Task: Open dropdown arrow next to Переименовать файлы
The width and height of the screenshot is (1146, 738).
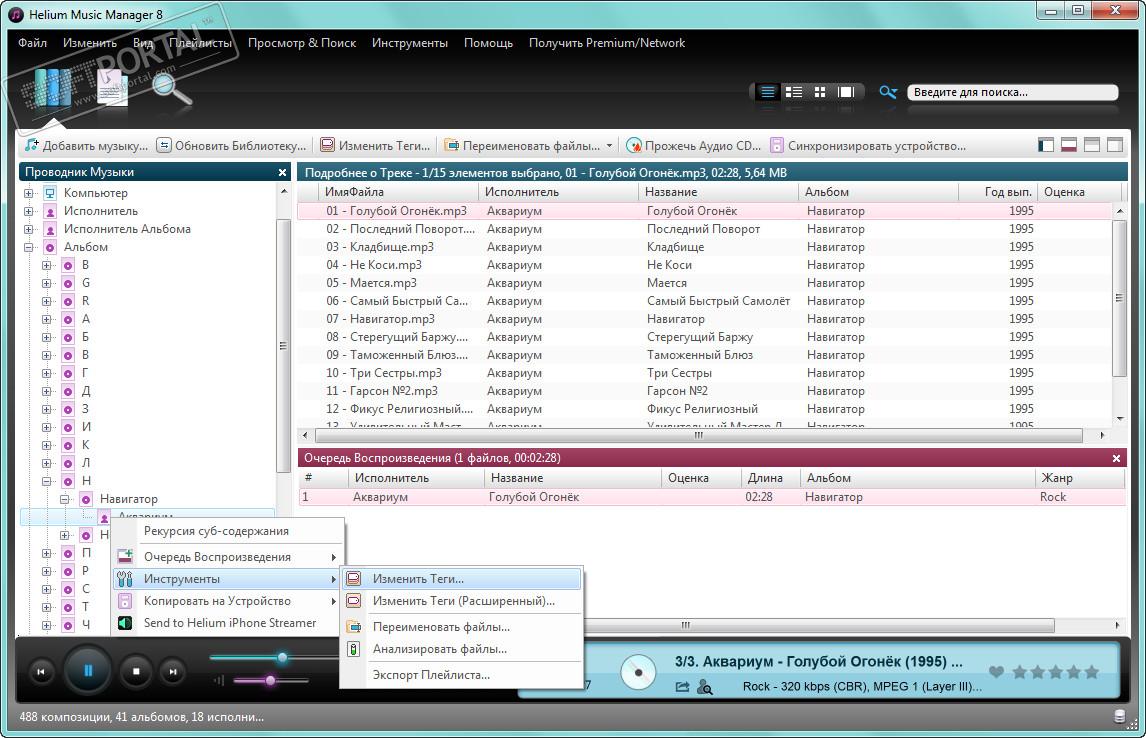Action: point(610,145)
